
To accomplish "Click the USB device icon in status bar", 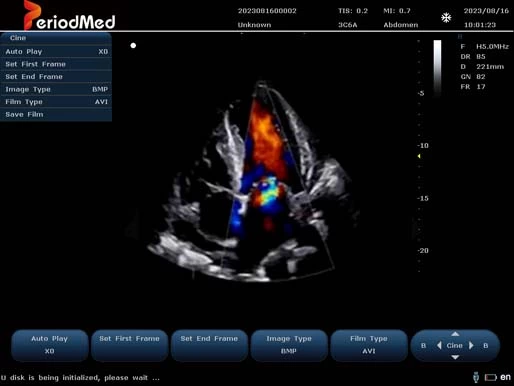I will click(476, 377).
